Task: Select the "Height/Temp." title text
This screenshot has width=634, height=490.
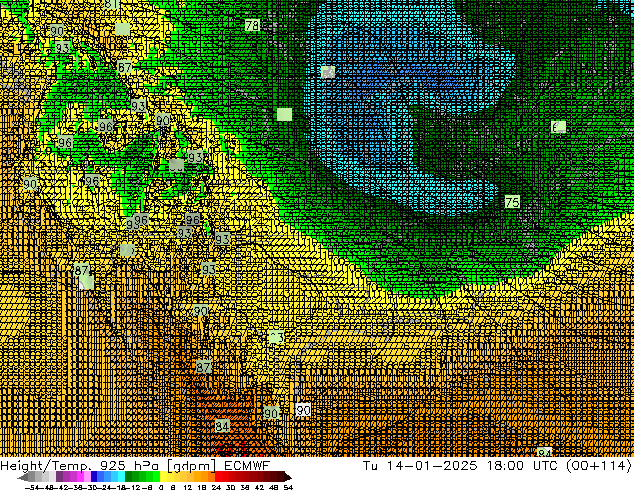Action: [x=47, y=466]
